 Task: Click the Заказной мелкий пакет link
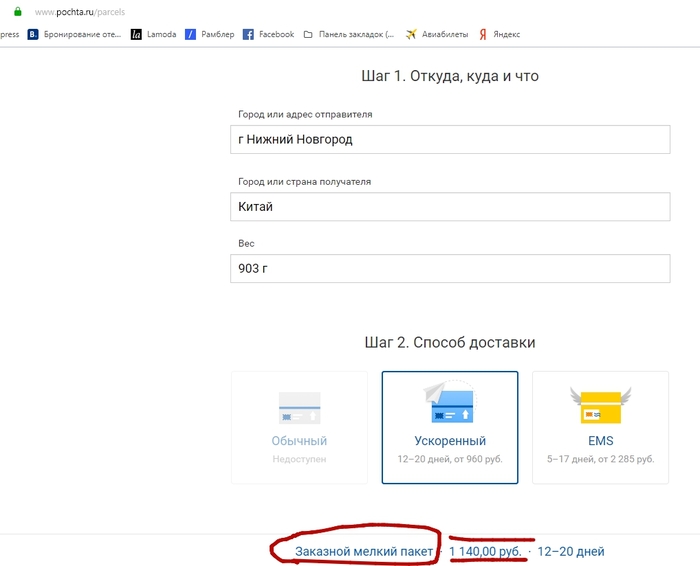(x=364, y=552)
